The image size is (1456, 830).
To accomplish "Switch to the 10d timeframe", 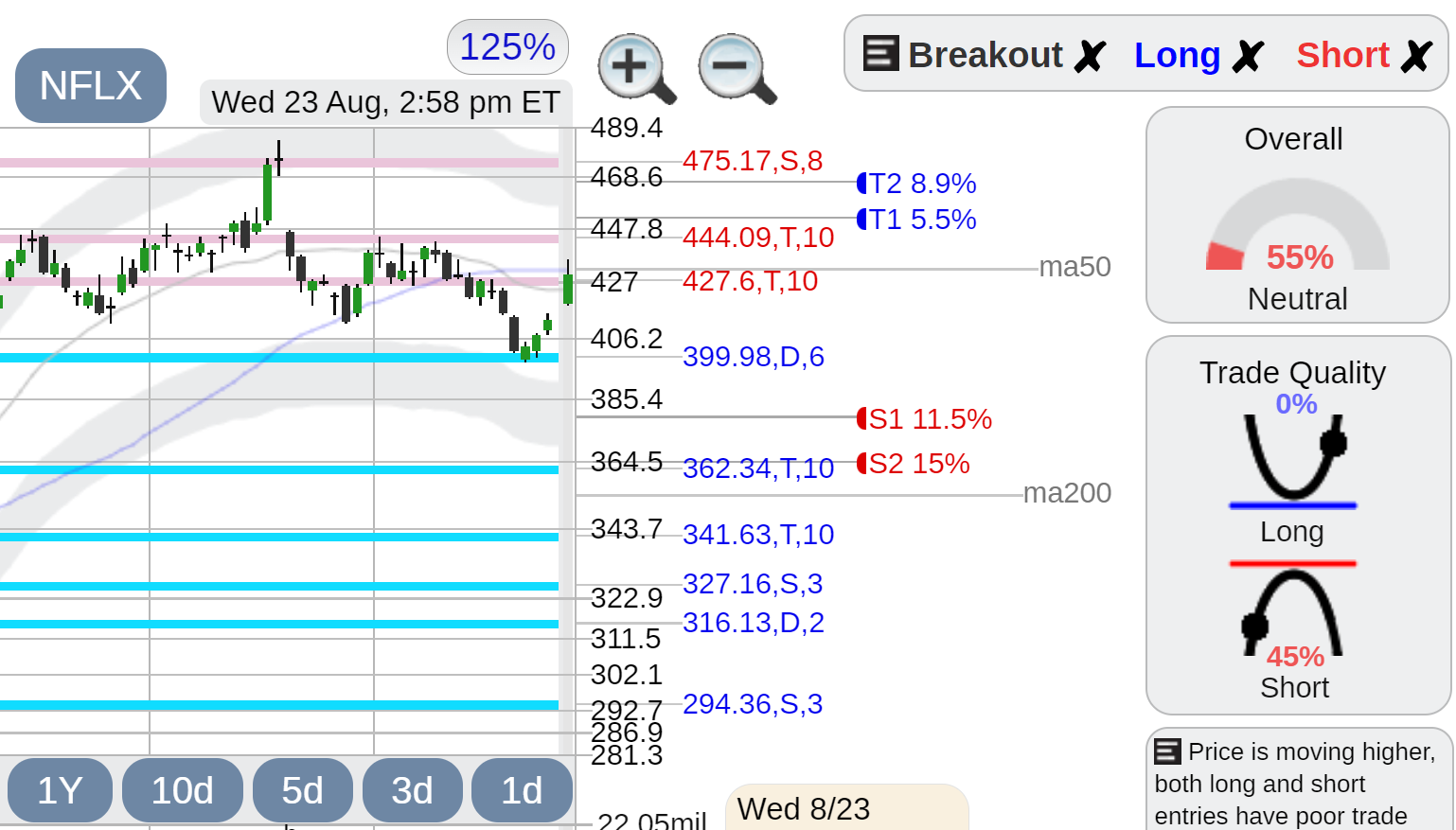I will (183, 790).
